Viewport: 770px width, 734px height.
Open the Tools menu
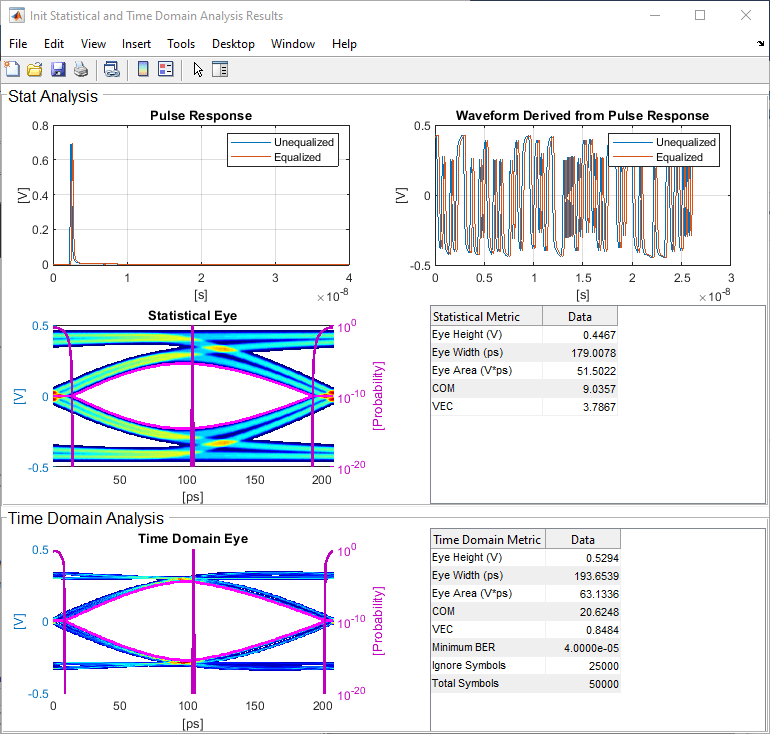181,44
